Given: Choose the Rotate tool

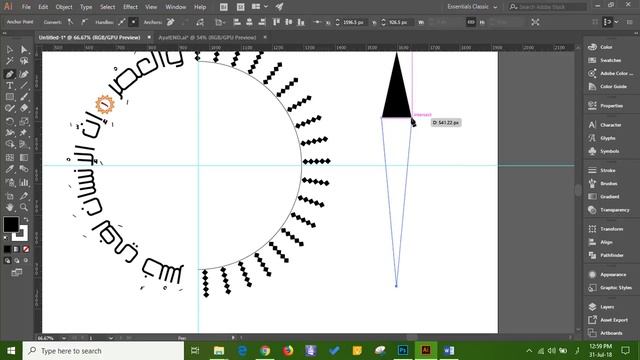Looking at the screenshot, I should pos(9,121).
